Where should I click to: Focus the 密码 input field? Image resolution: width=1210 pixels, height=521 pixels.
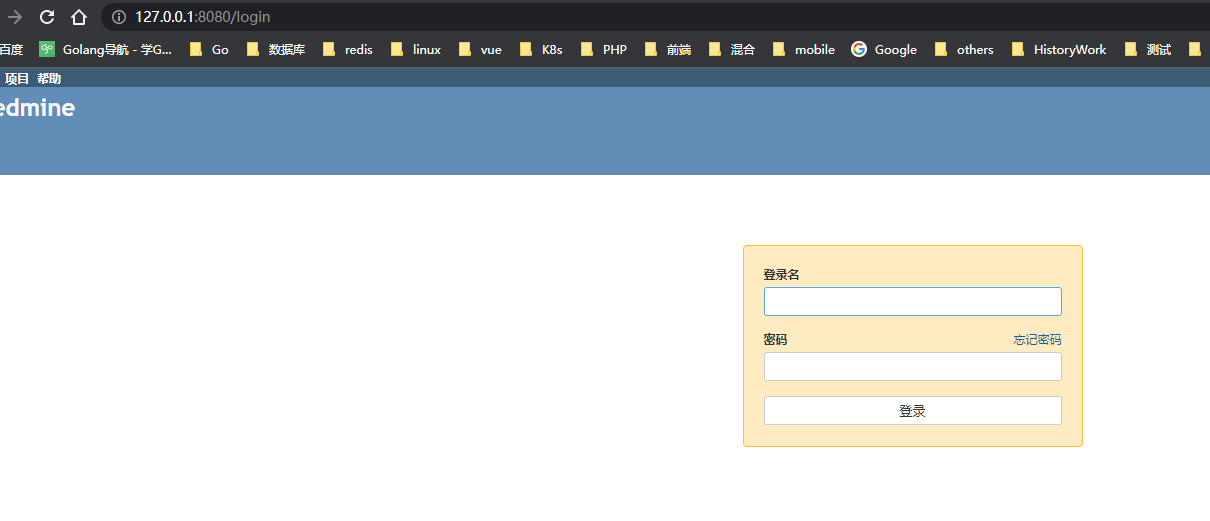point(912,366)
